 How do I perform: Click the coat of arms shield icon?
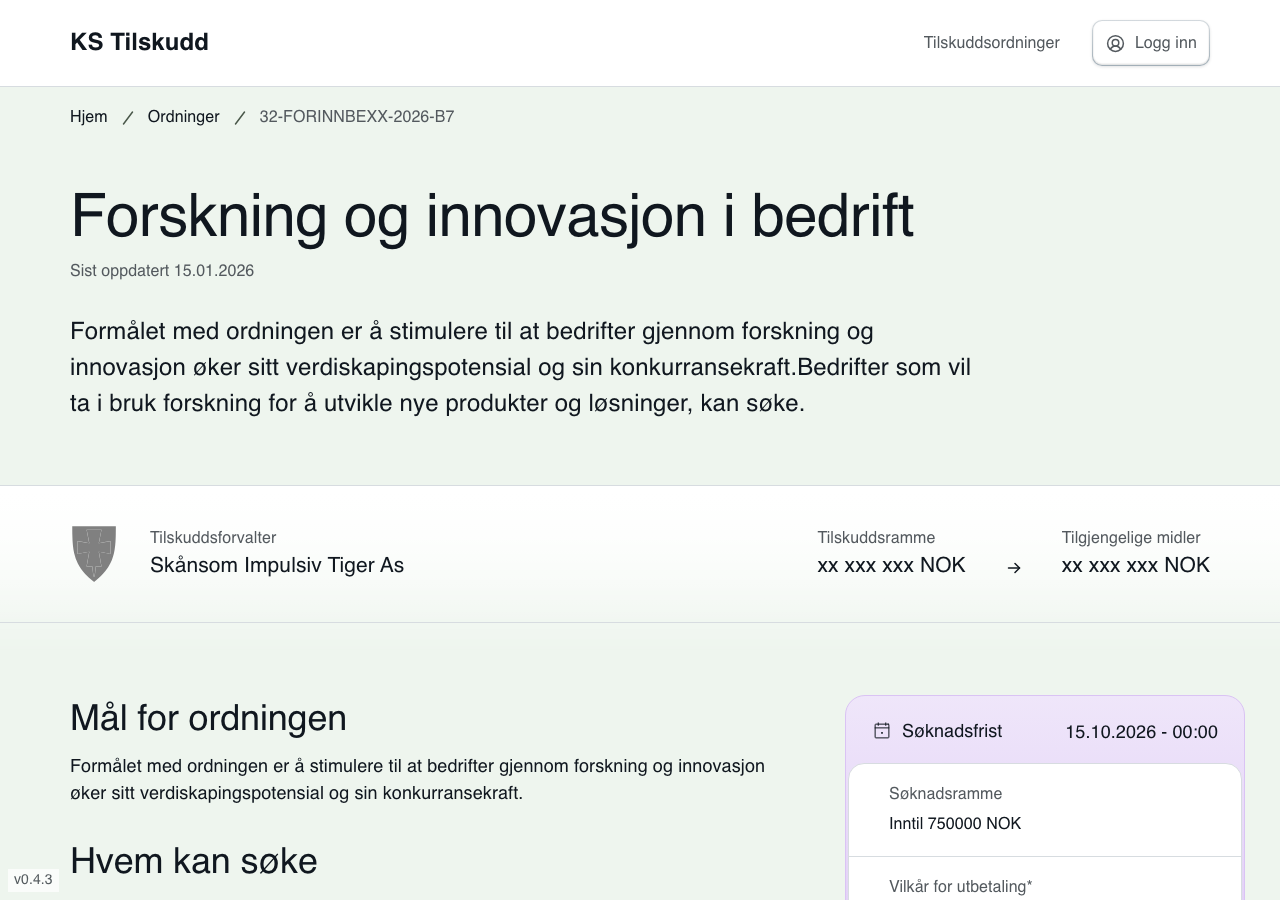coord(94,553)
